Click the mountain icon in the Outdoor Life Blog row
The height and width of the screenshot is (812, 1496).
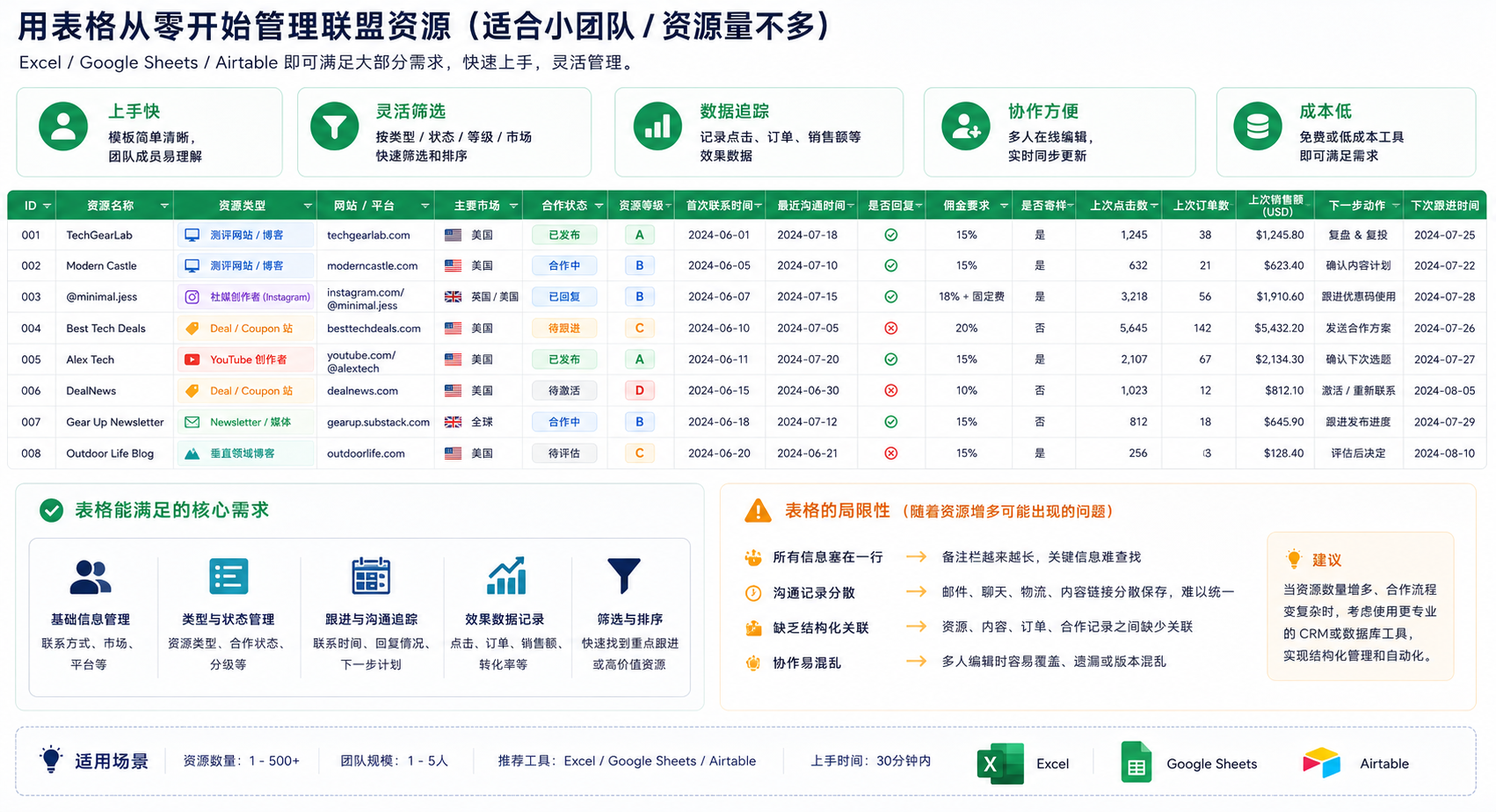coord(192,453)
